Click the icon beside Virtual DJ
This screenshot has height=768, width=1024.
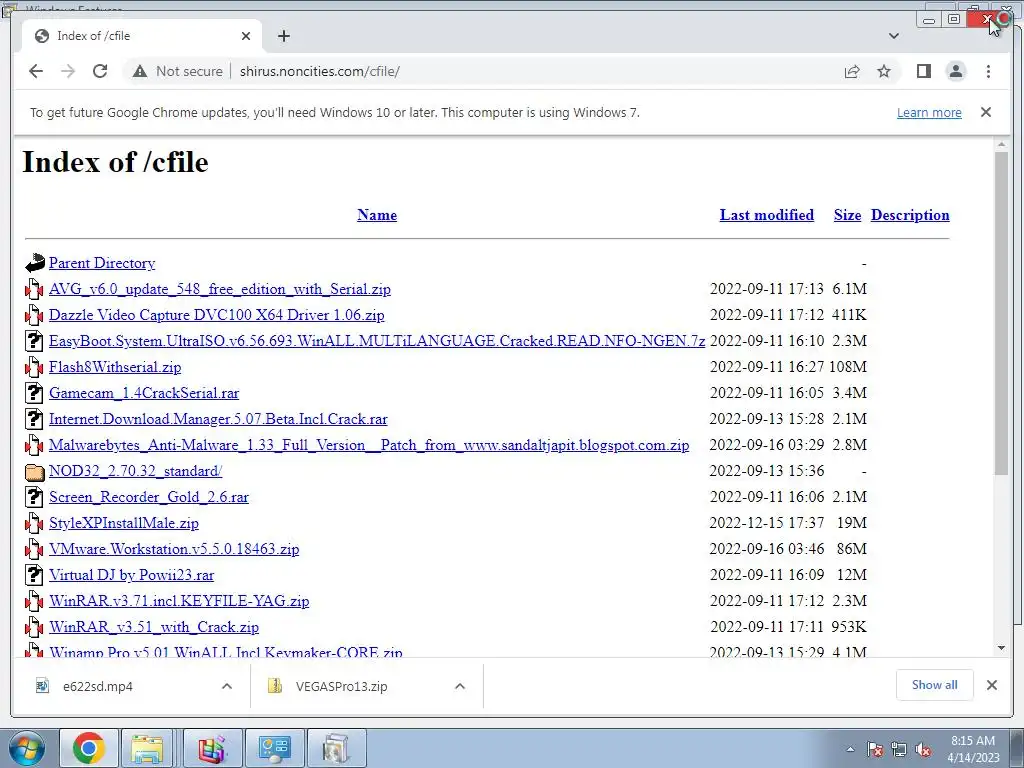point(34,575)
